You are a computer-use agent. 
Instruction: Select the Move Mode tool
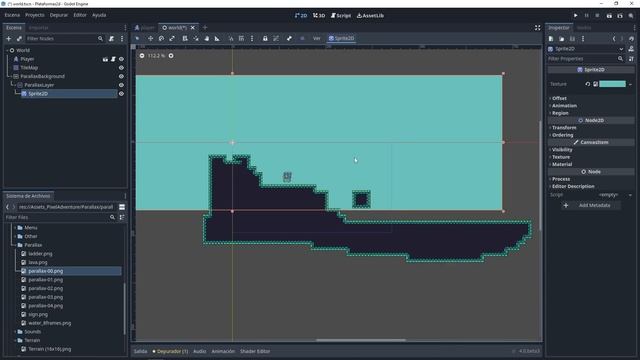pyautogui.click(x=151, y=38)
